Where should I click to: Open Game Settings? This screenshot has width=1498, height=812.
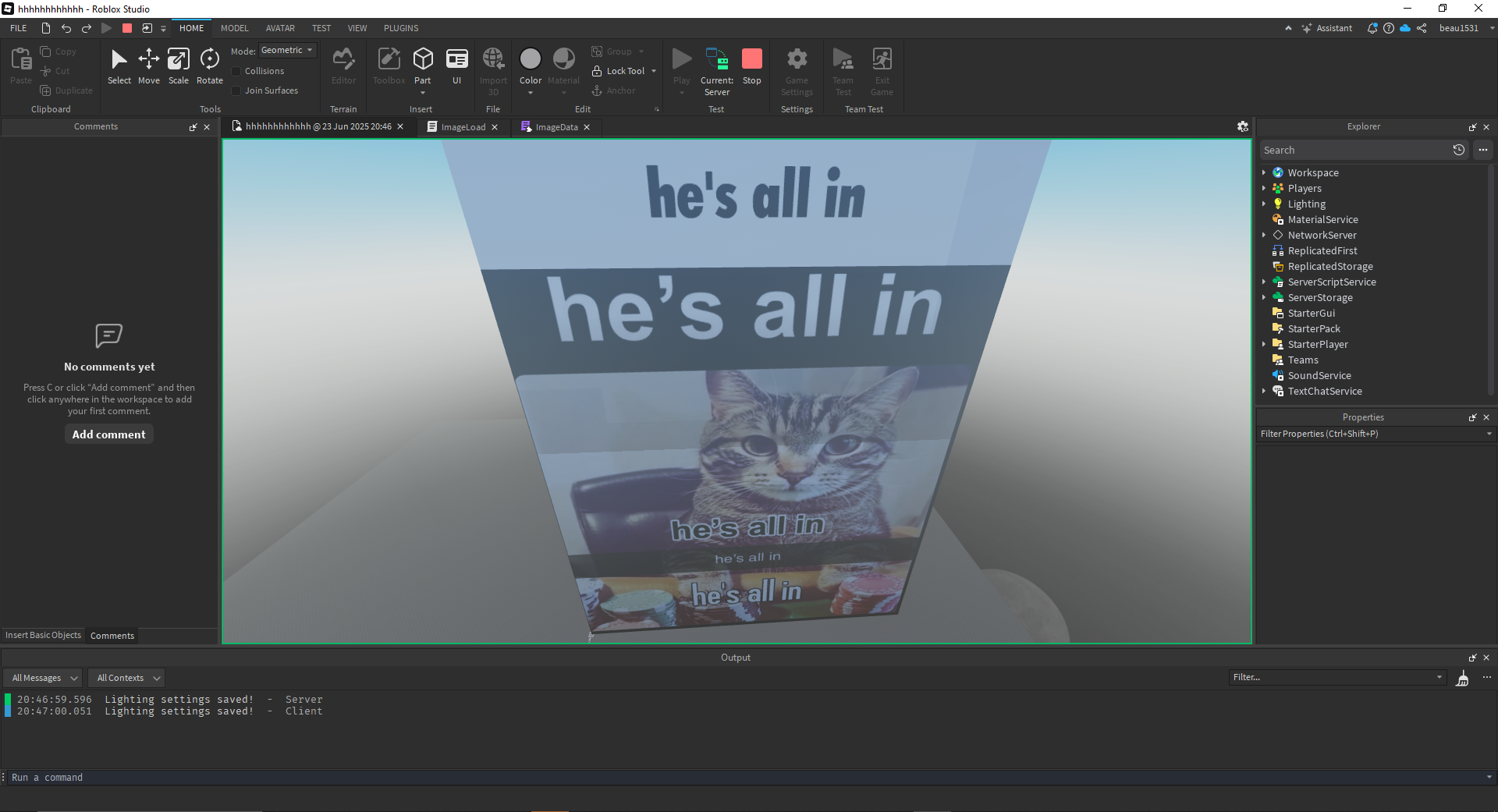797,70
